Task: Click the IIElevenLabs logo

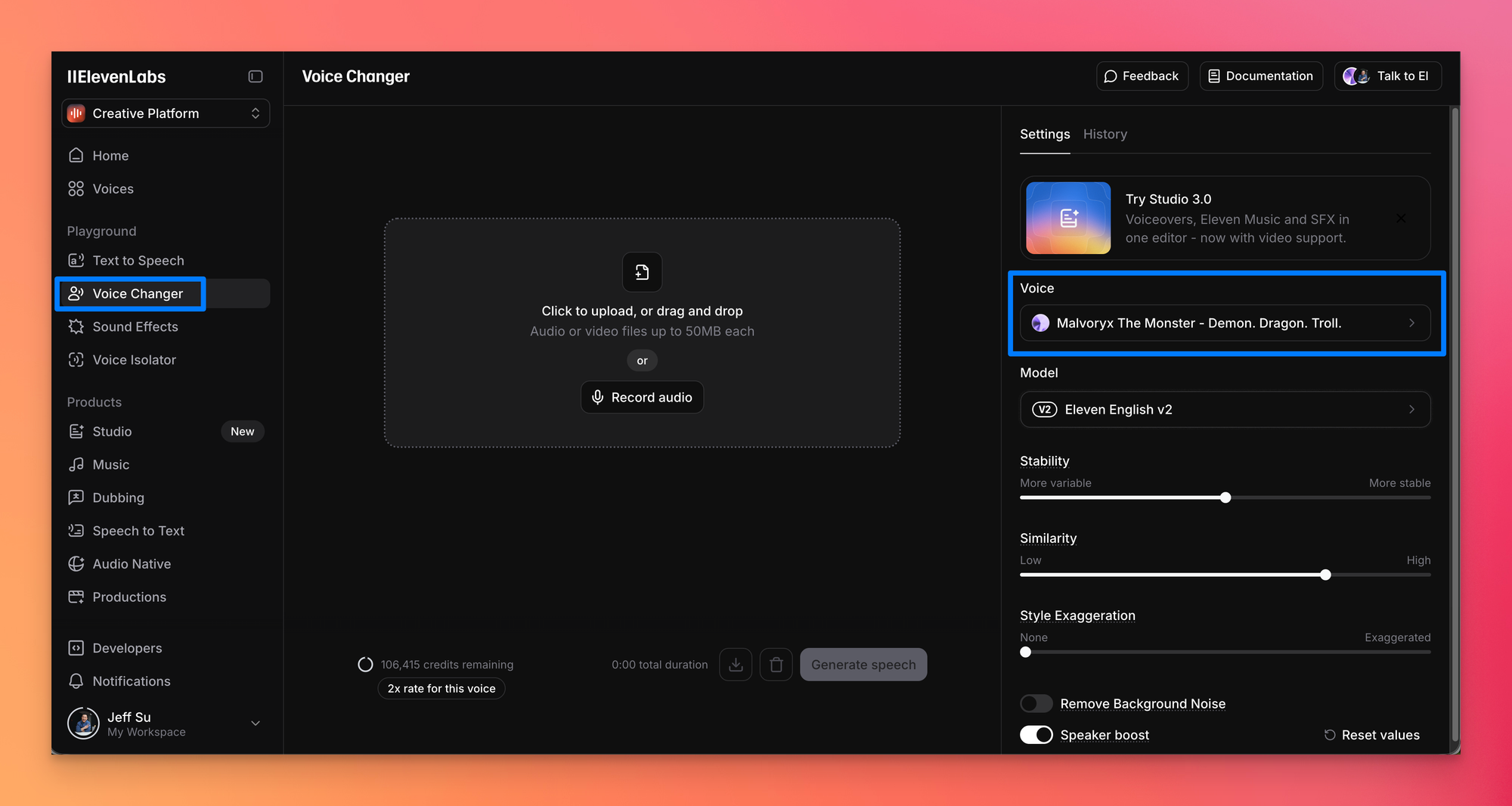Action: [116, 76]
